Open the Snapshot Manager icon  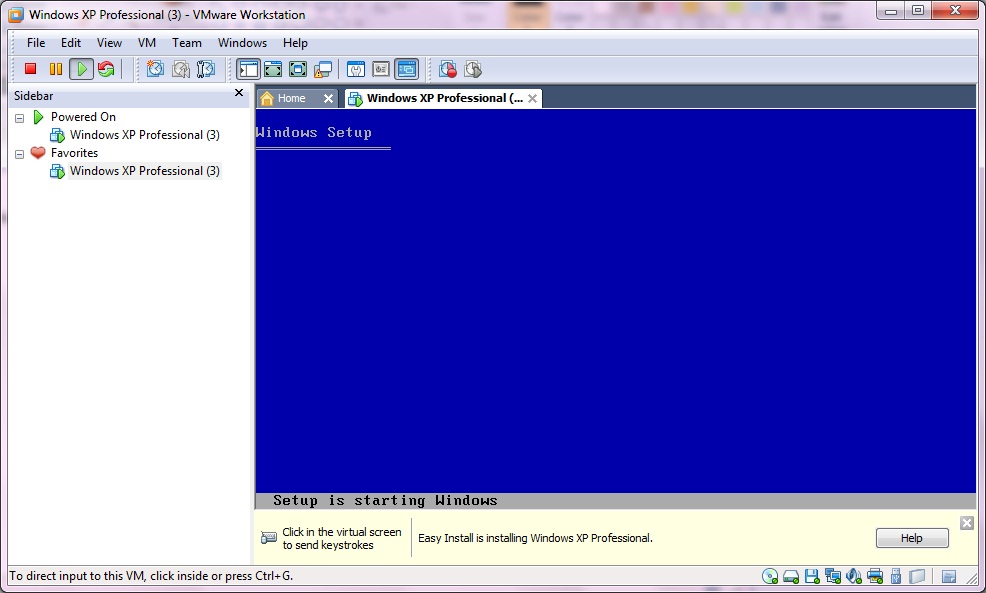[x=206, y=69]
